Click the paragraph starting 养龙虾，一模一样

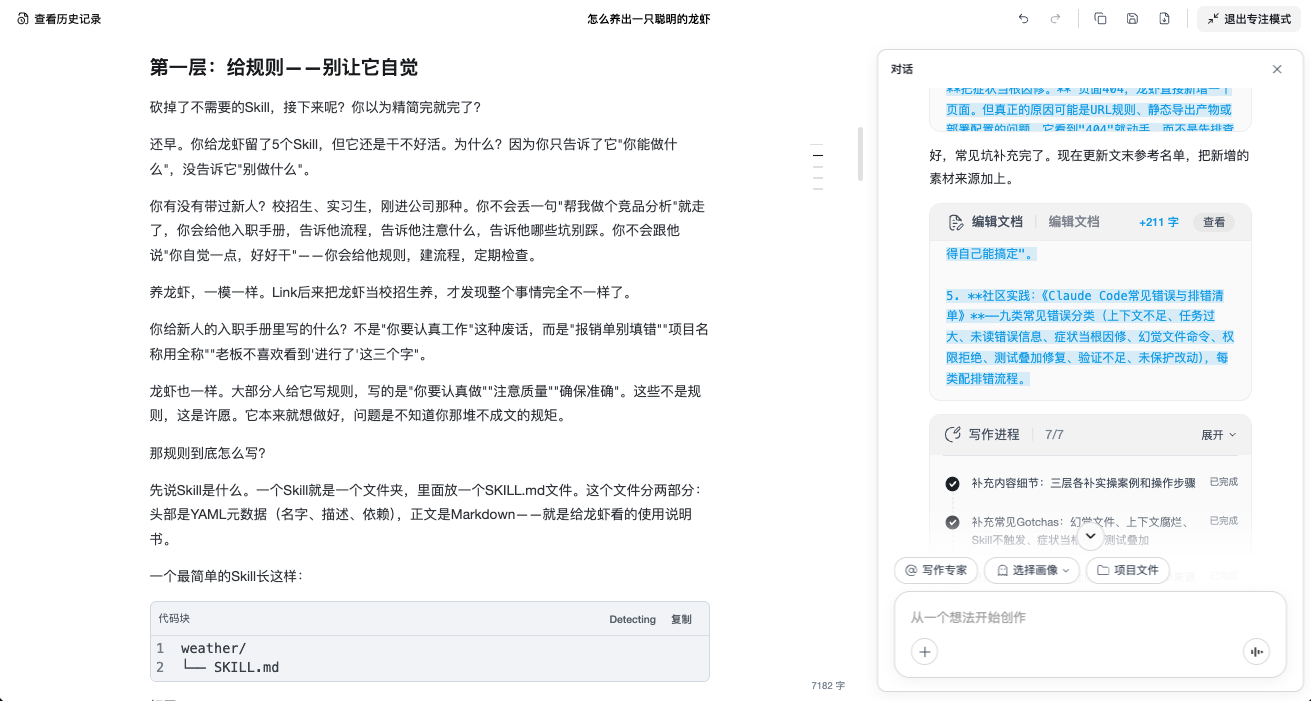pos(390,292)
